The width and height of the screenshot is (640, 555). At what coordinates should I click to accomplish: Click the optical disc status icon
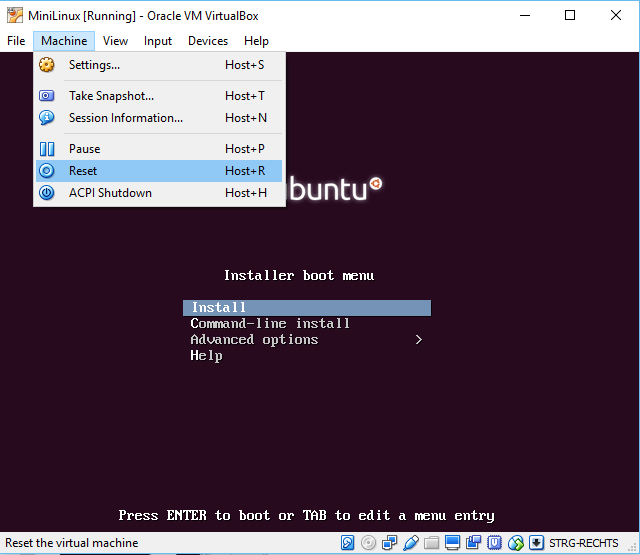tap(369, 543)
